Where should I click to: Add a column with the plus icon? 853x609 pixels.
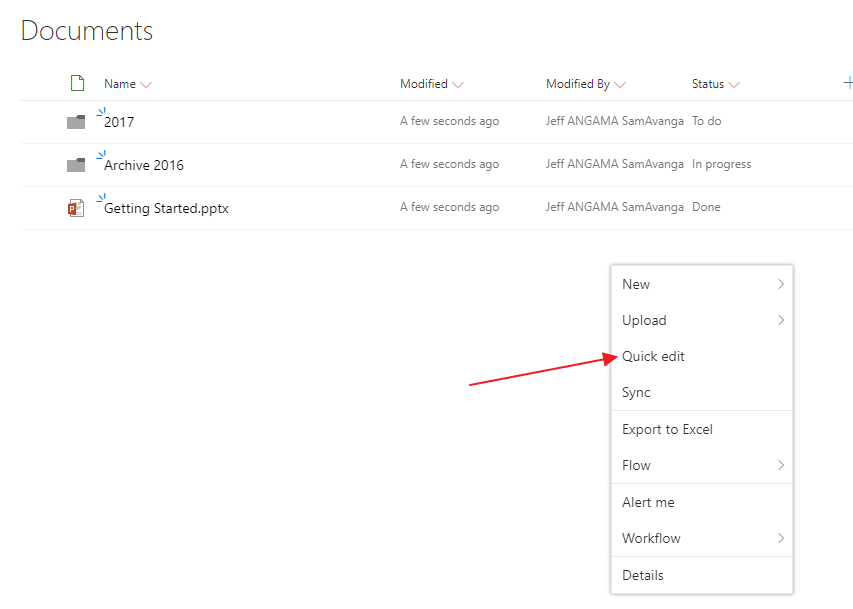tap(848, 83)
